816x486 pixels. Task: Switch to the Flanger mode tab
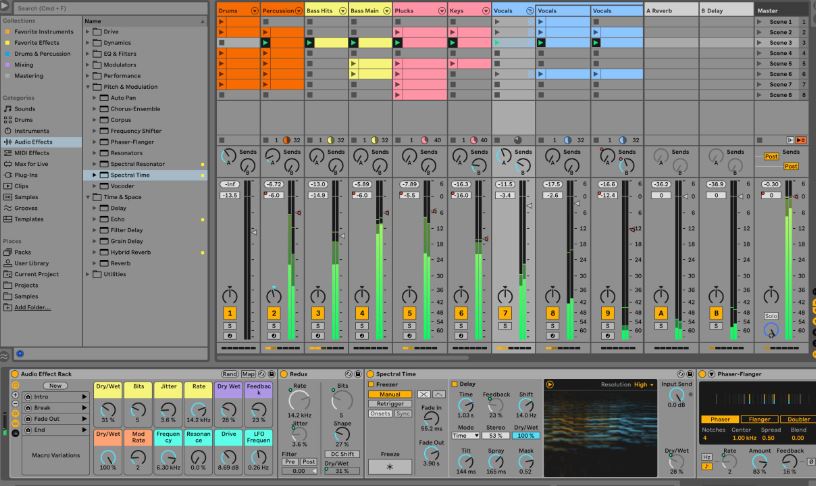coord(759,419)
